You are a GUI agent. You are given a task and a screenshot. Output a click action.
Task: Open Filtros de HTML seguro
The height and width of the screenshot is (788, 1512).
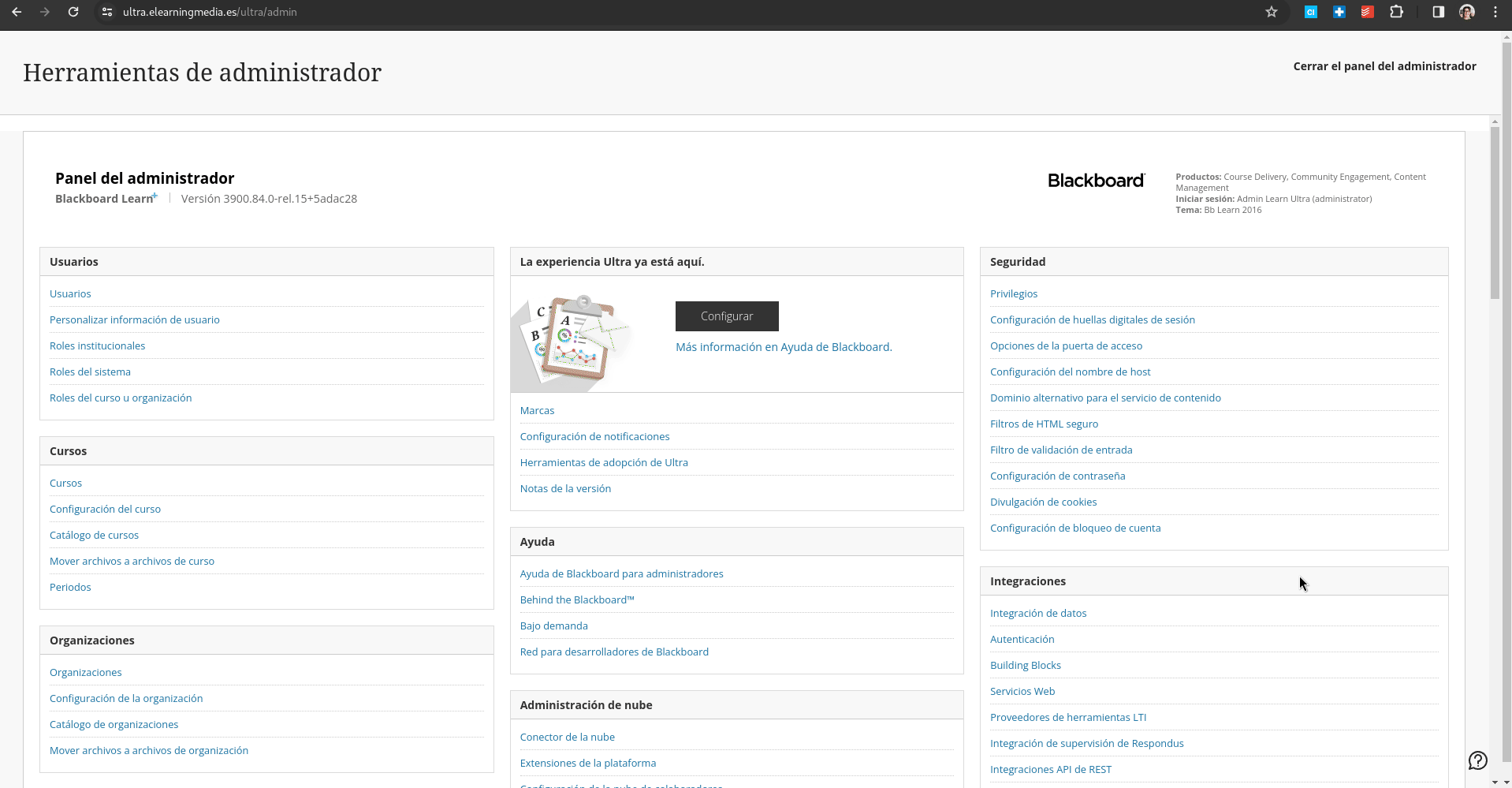point(1044,424)
